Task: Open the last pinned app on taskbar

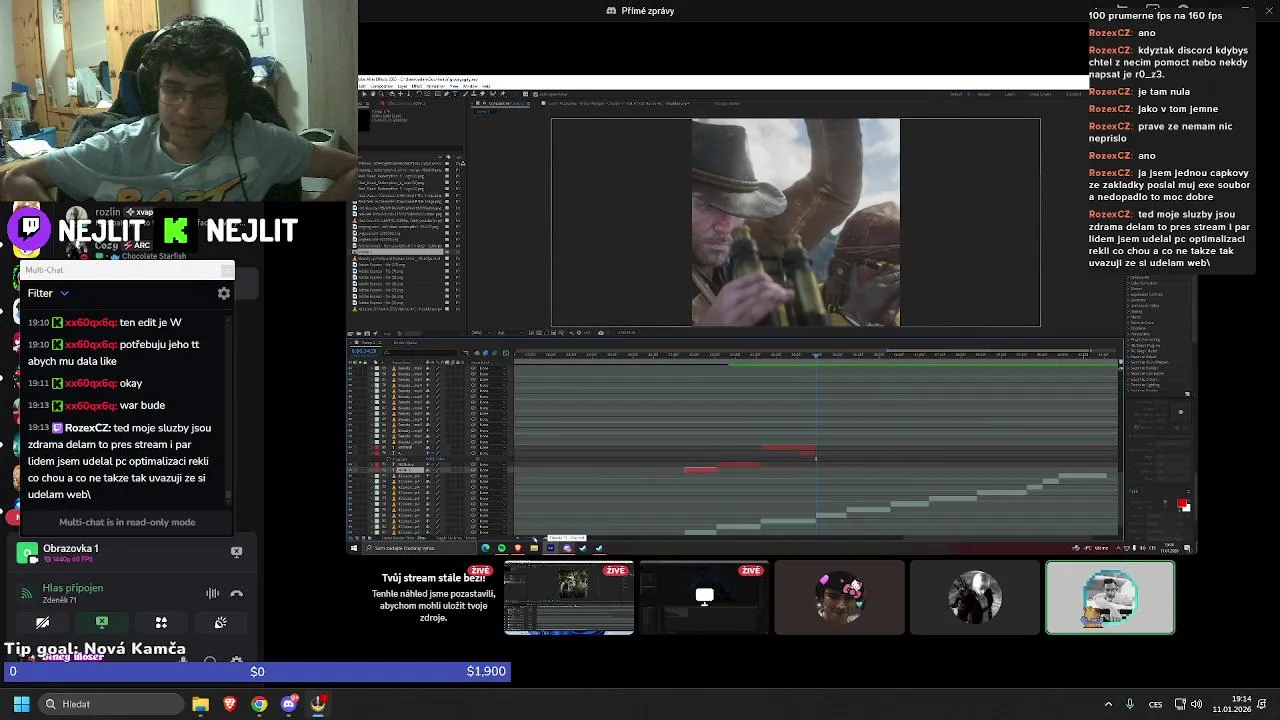Action: click(x=318, y=704)
